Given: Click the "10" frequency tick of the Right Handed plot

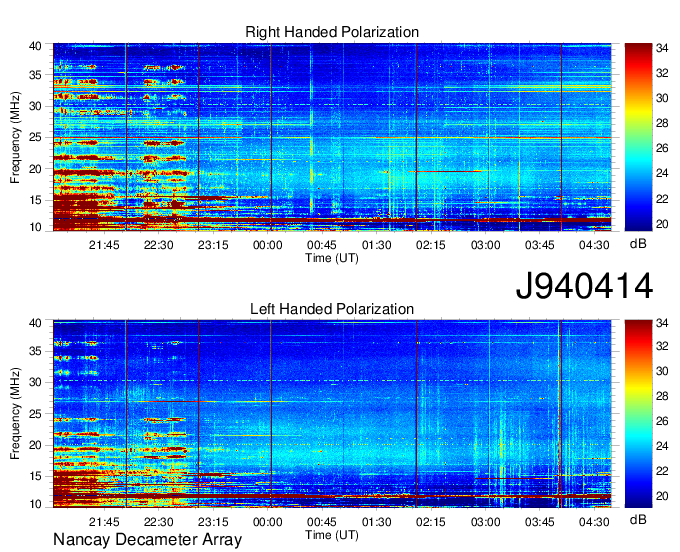Looking at the screenshot, I should tap(35, 227).
